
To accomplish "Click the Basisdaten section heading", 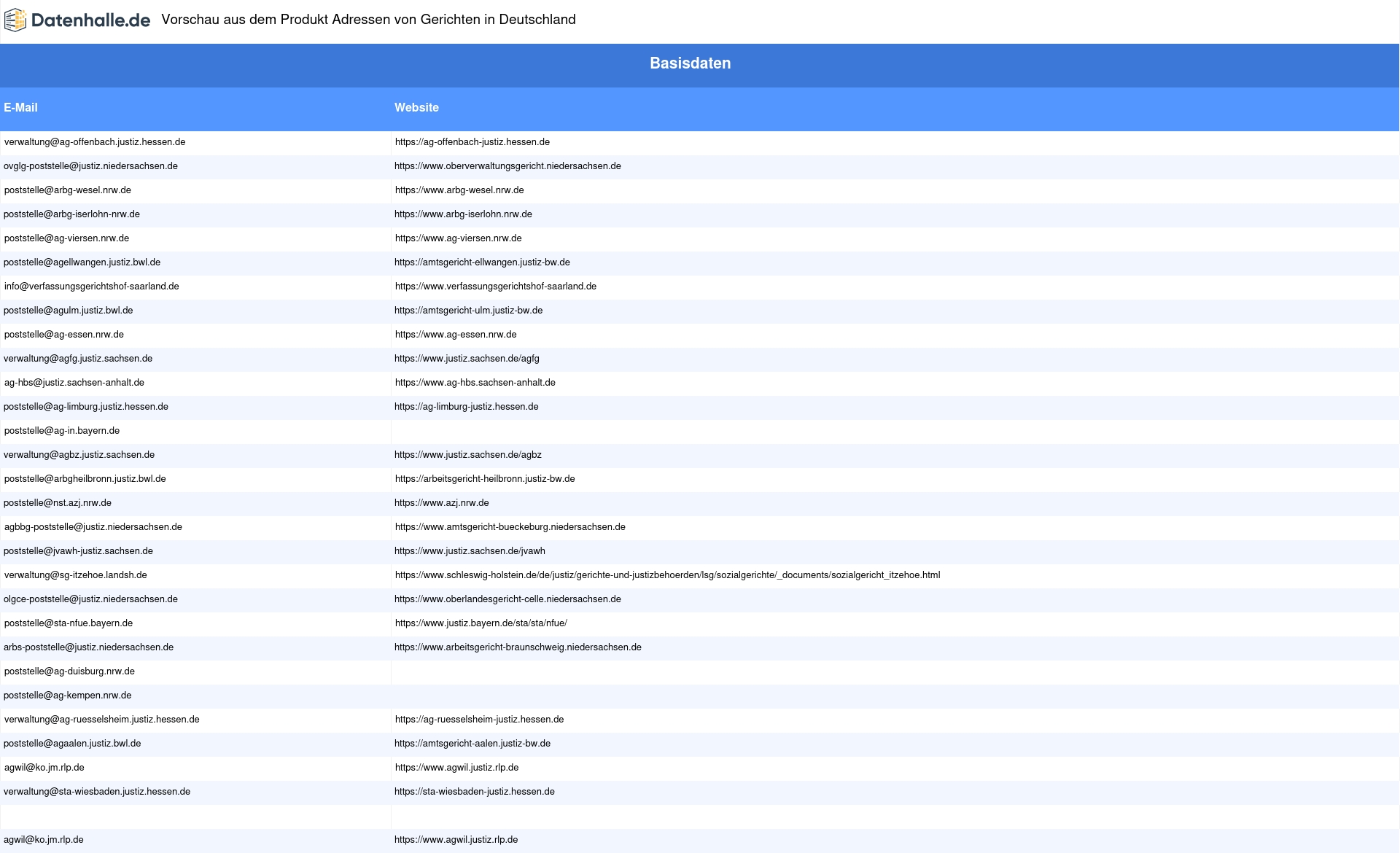I will 690,63.
